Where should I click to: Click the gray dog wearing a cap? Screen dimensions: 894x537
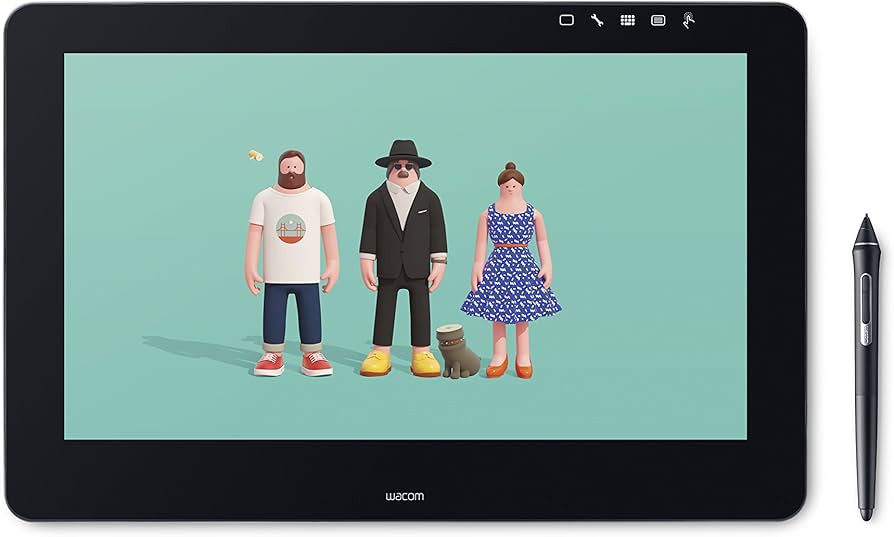[458, 352]
